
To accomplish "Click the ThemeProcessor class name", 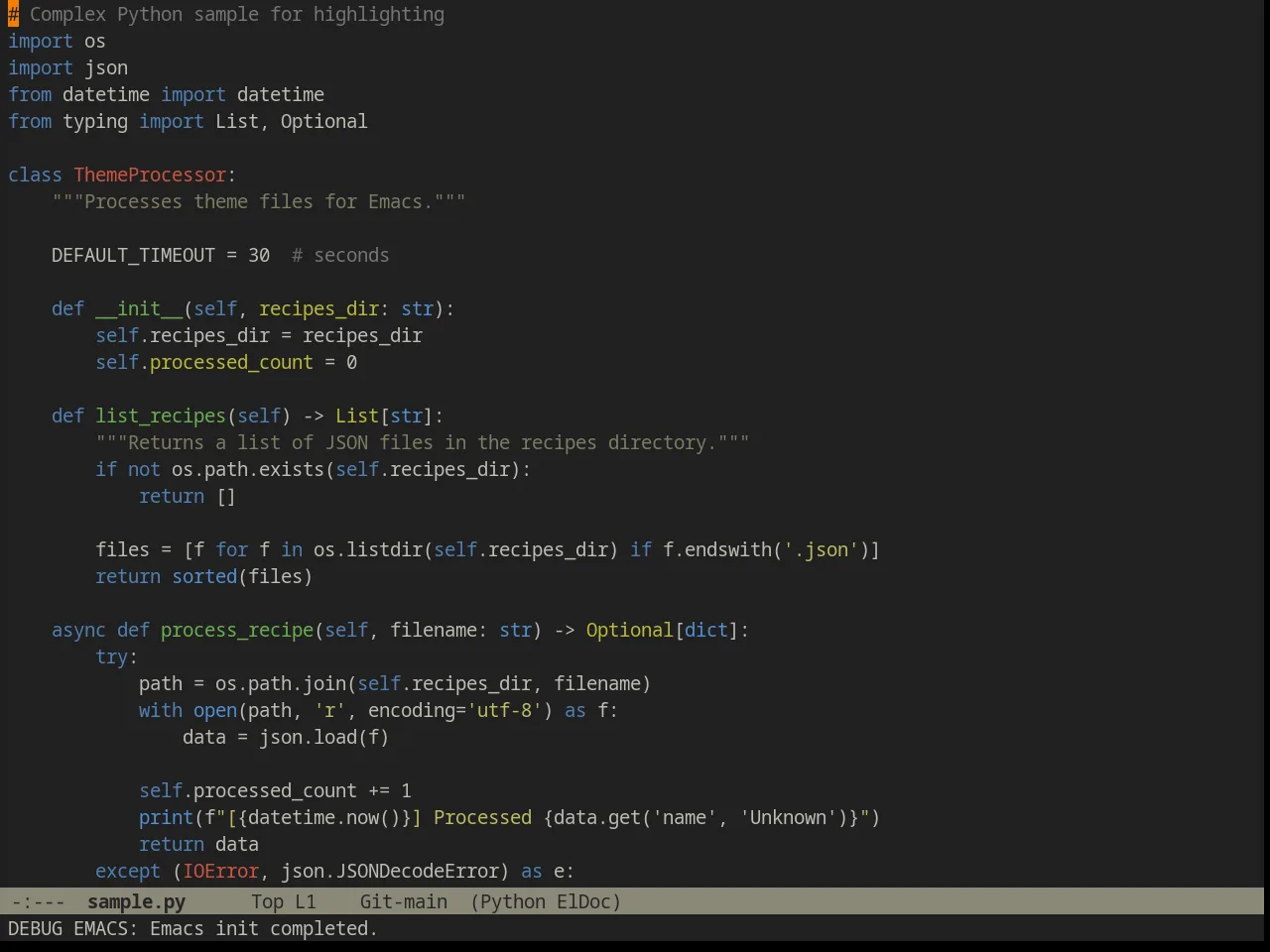I will click(x=150, y=175).
